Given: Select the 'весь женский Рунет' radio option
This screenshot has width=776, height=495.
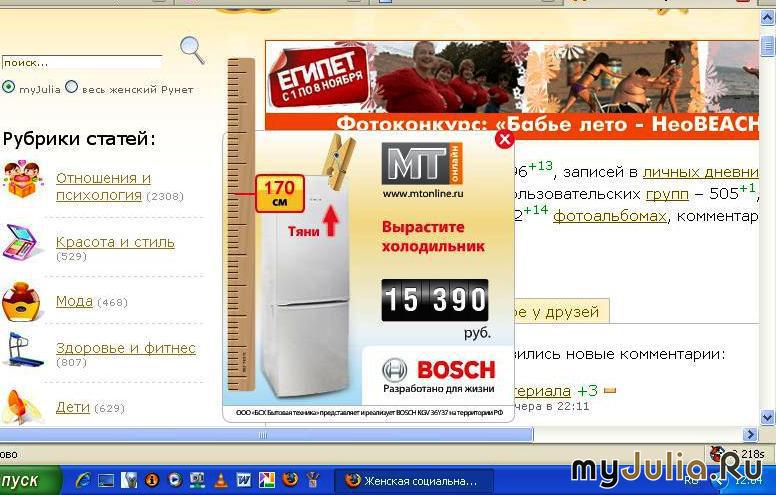Looking at the screenshot, I should click(72, 87).
